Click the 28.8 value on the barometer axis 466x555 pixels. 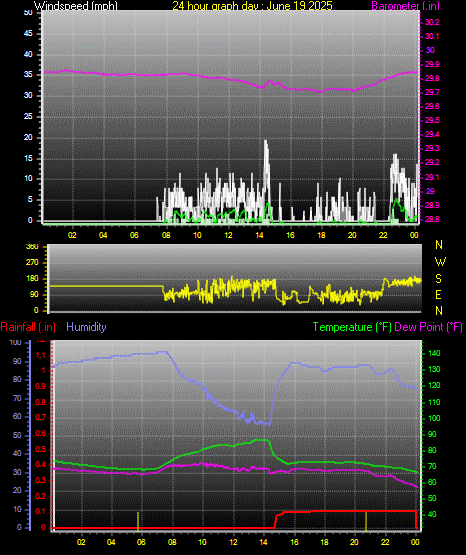click(432, 219)
